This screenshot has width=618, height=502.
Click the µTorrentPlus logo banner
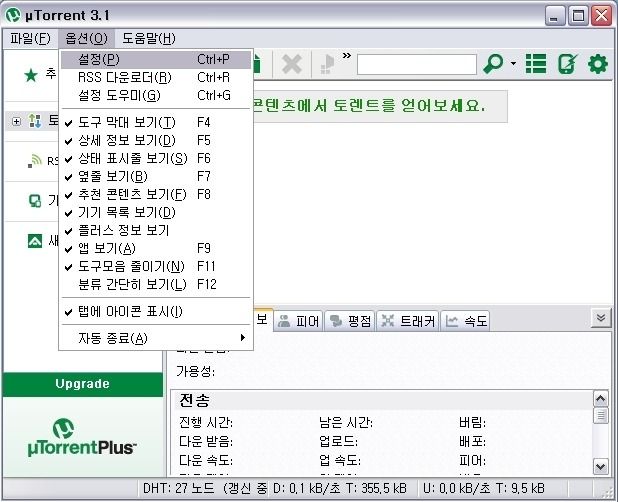coord(82,438)
